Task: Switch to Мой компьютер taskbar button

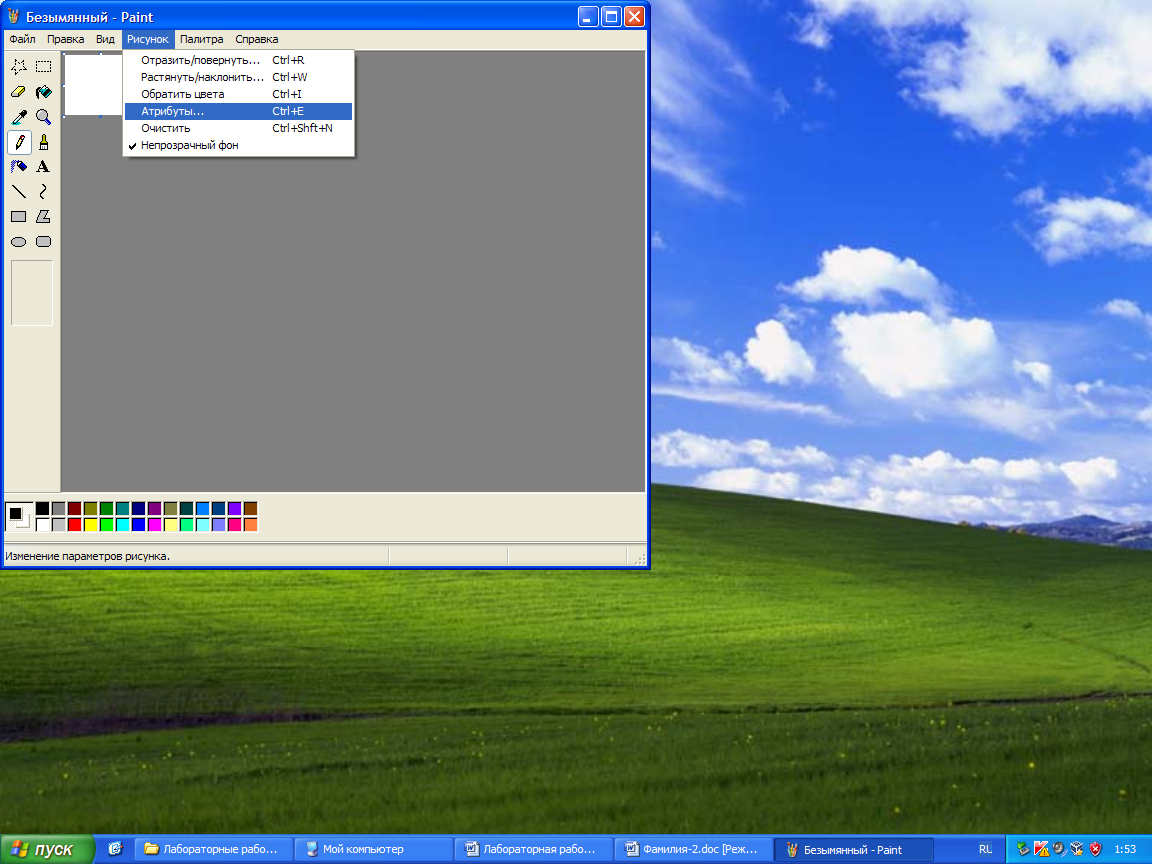Action: [x=373, y=849]
